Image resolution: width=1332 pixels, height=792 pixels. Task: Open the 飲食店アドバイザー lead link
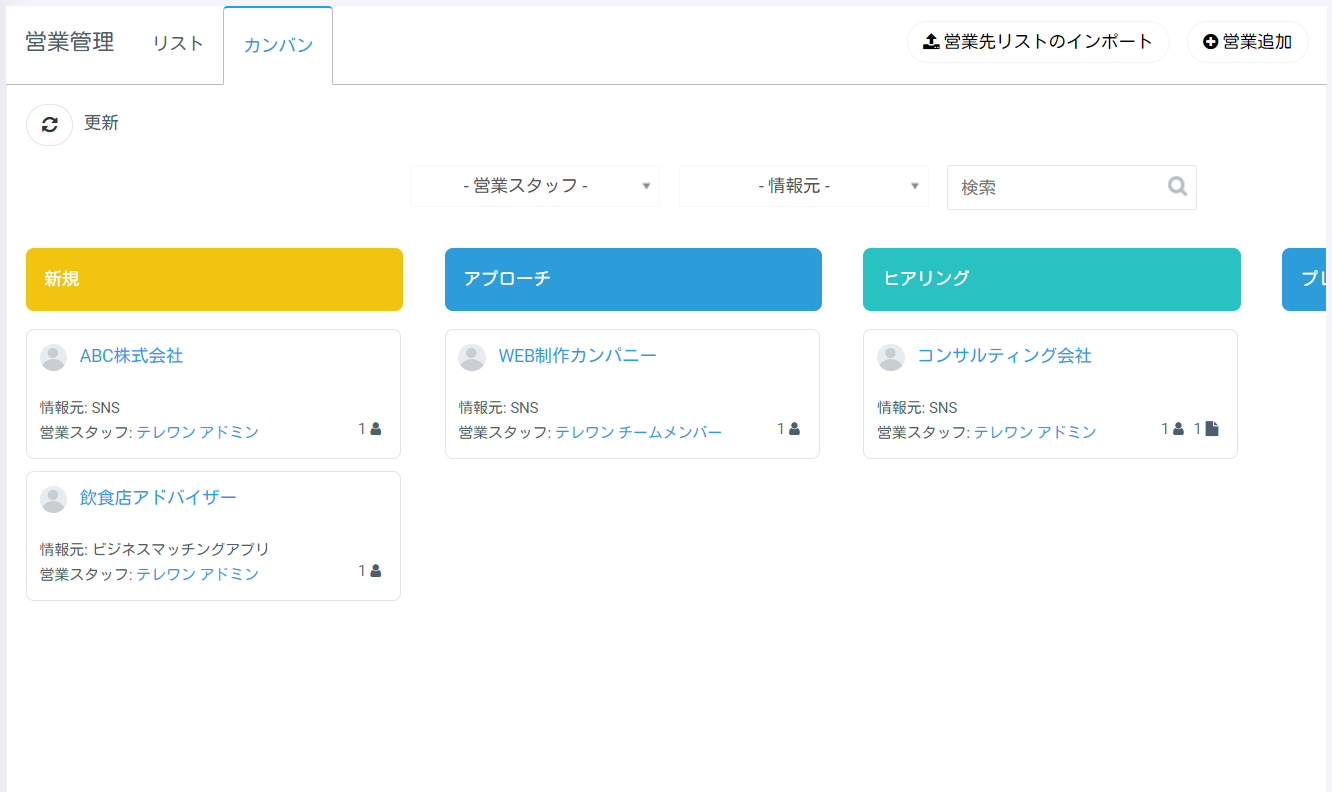coord(158,498)
